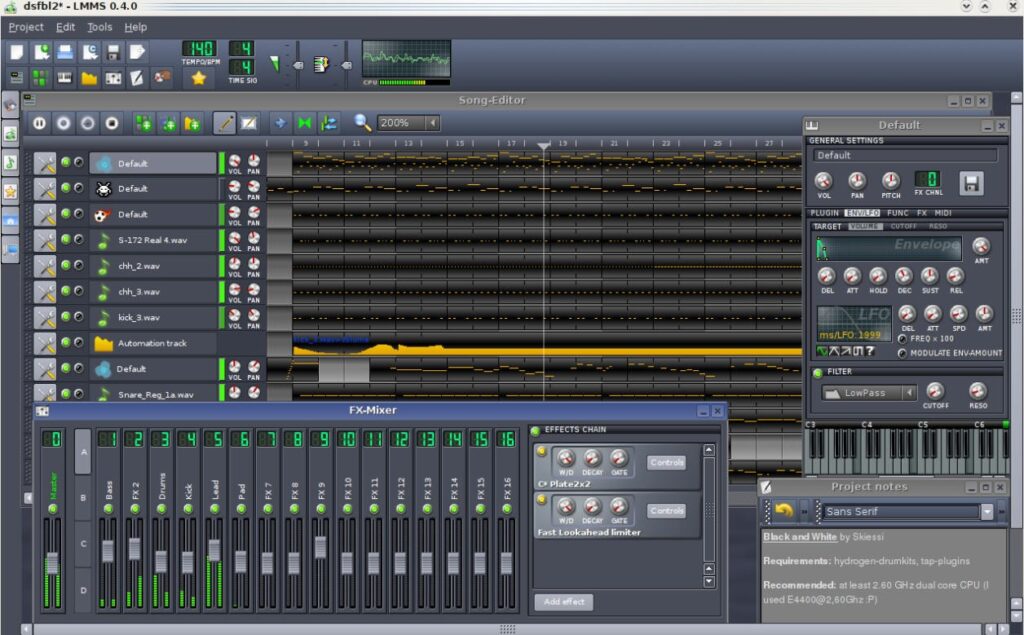Select the edit mode tool beside pencil
Viewport: 1024px width, 635px height.
(249, 123)
